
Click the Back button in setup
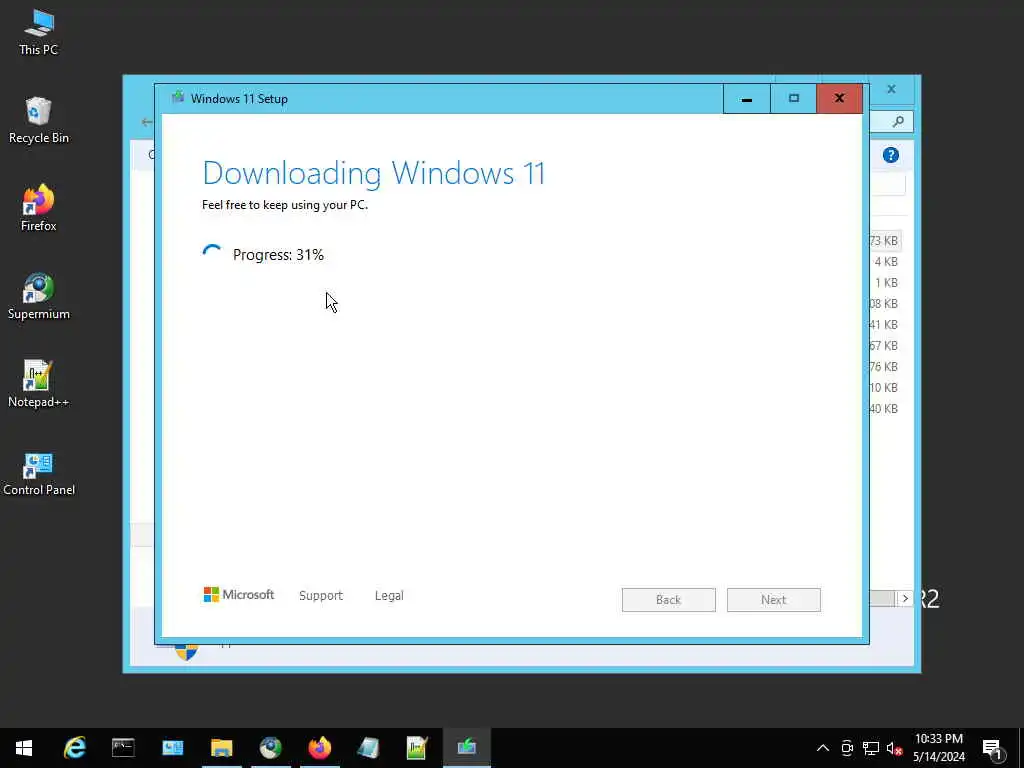pos(669,600)
